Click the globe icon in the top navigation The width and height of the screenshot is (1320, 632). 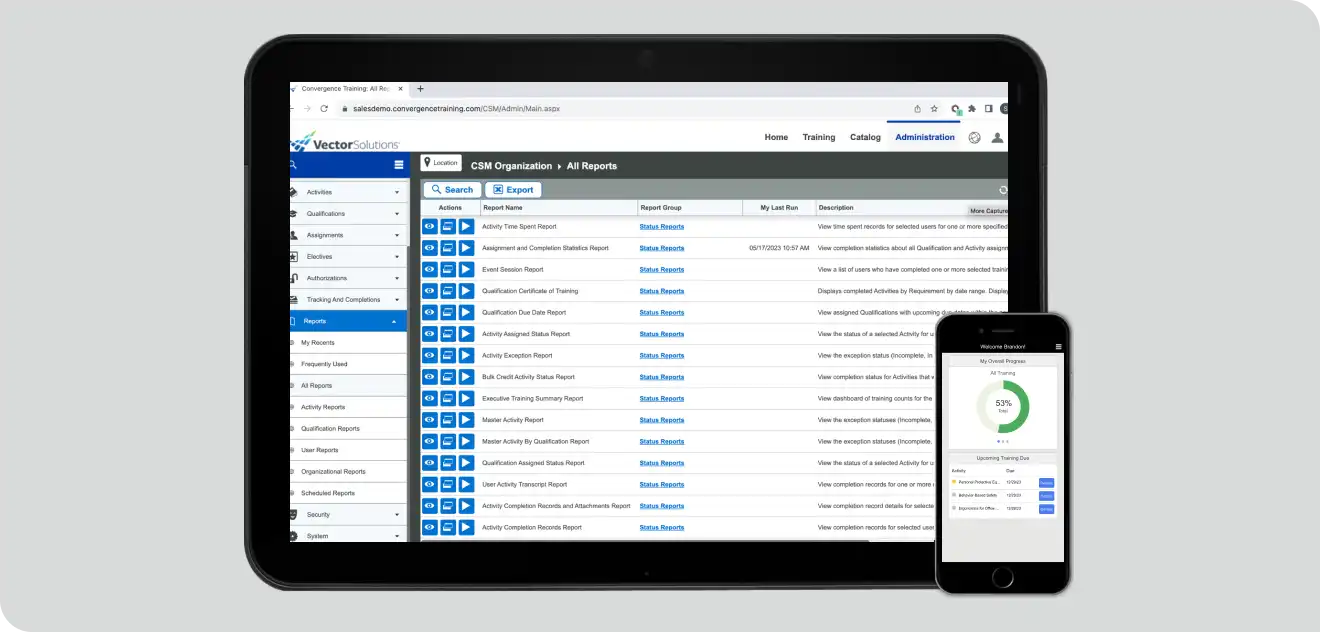(x=975, y=138)
